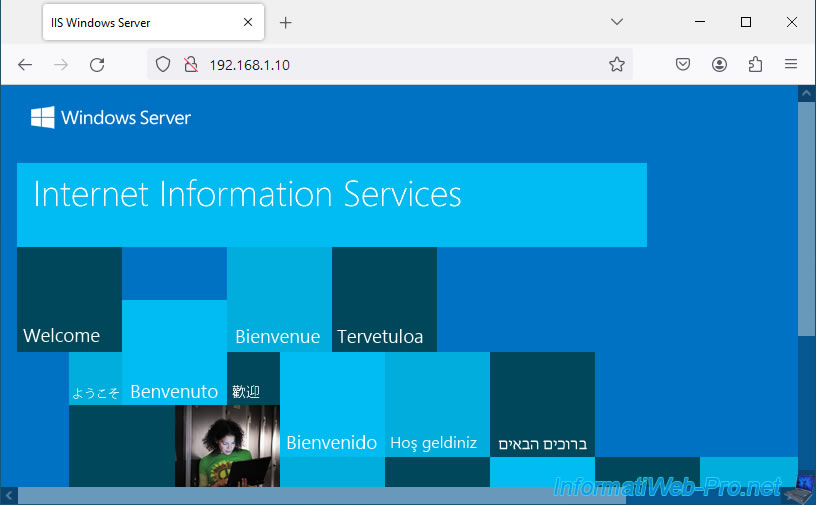
Task: Click the ברוכים הבאים tile
Action: [x=543, y=405]
